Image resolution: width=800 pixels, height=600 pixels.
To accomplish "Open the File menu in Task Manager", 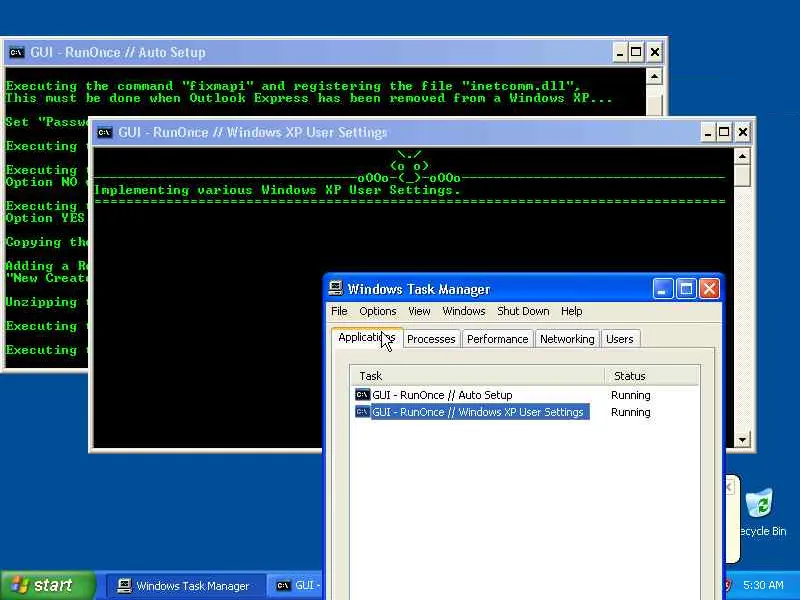I will pyautogui.click(x=339, y=311).
